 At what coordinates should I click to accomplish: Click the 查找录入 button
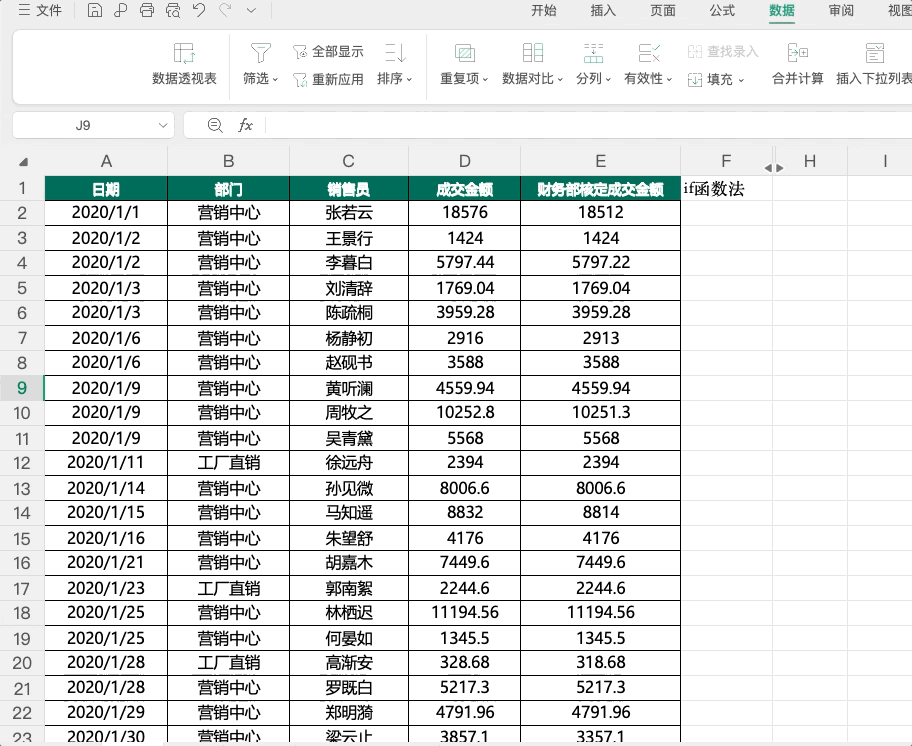click(723, 52)
